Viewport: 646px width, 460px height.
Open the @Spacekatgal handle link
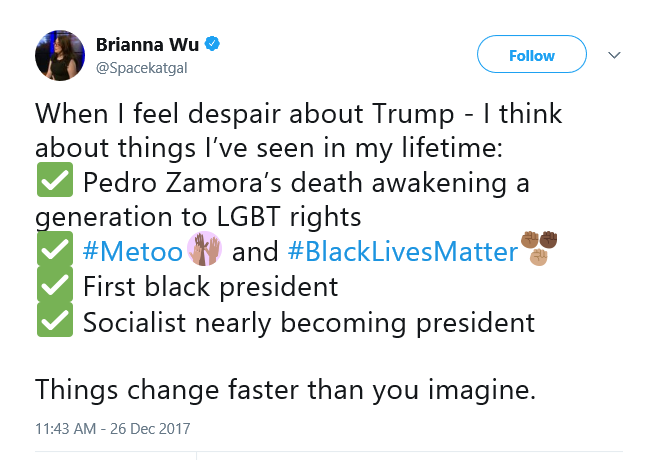pos(142,68)
